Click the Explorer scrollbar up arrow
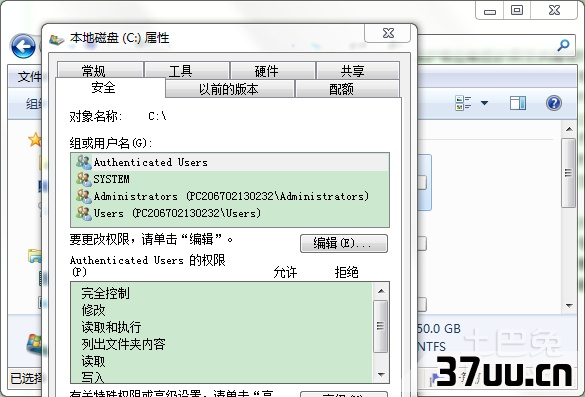This screenshot has width=585, height=397. pyautogui.click(x=569, y=129)
